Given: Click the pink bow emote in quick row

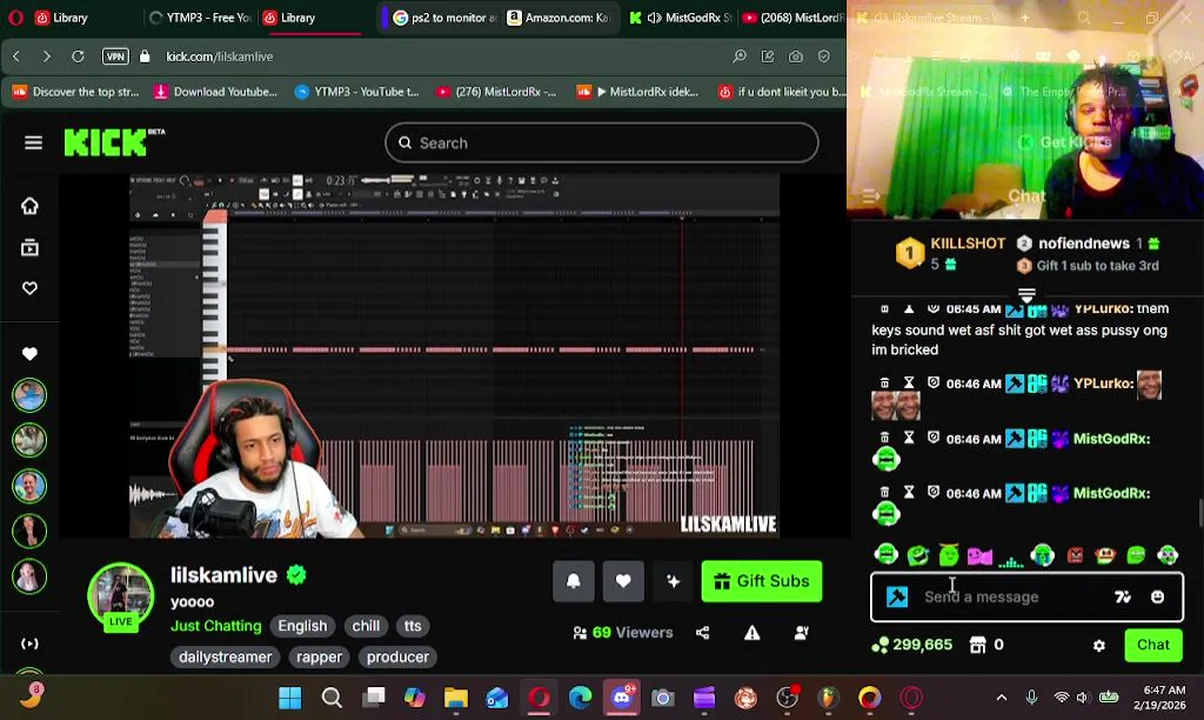Looking at the screenshot, I should [x=980, y=556].
